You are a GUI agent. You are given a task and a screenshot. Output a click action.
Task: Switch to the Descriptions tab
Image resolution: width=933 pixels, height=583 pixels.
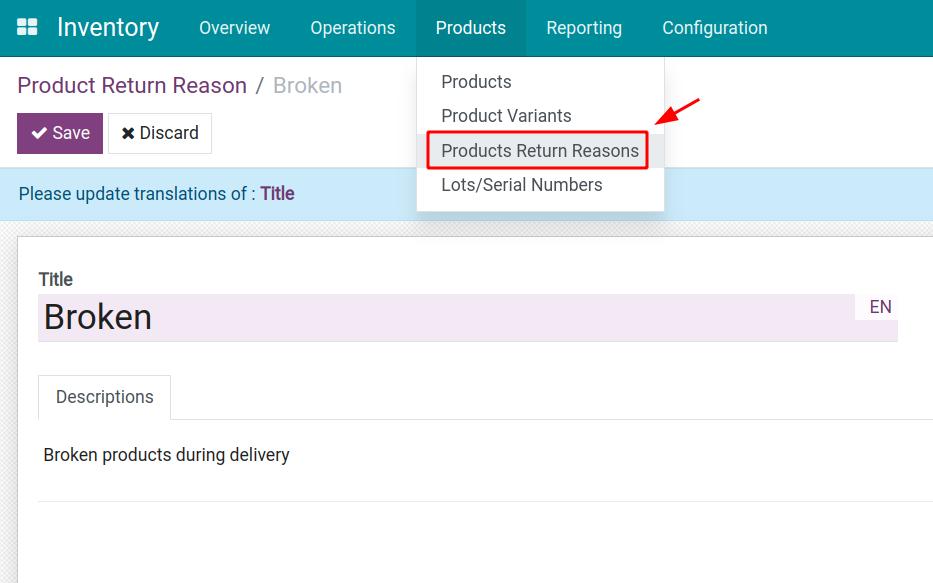[104, 397]
